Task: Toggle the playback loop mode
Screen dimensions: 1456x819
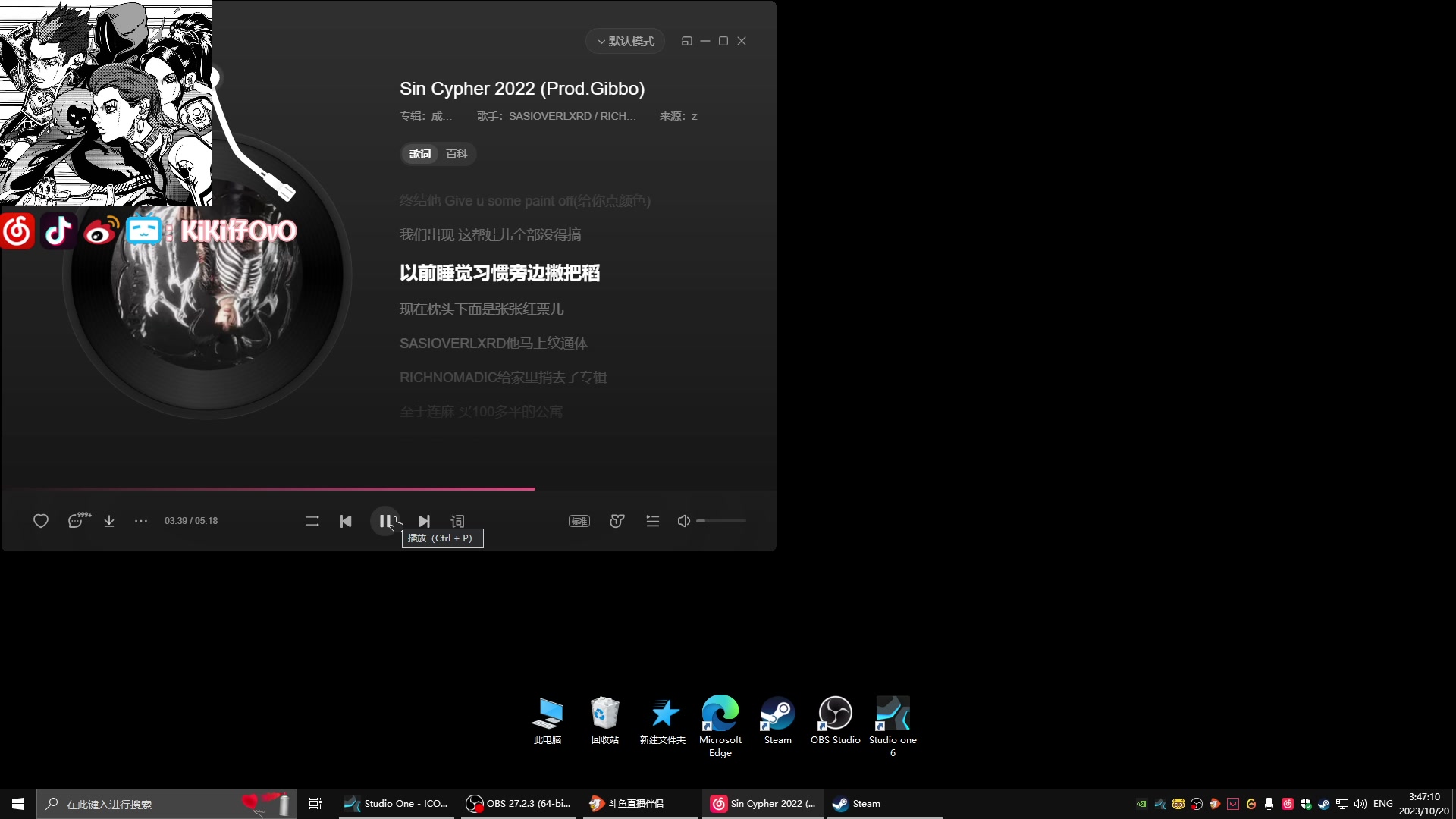Action: 312,521
